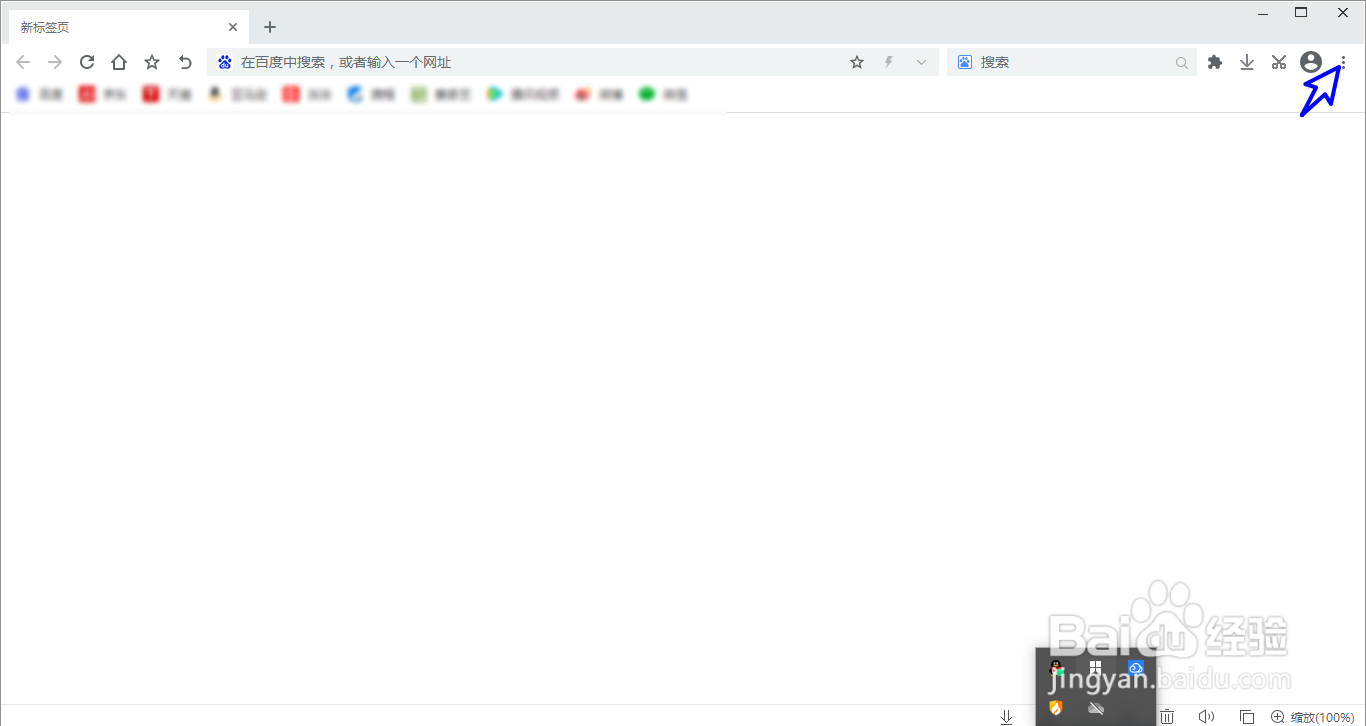1366x726 pixels.
Task: Reload the current page
Action: click(x=87, y=62)
